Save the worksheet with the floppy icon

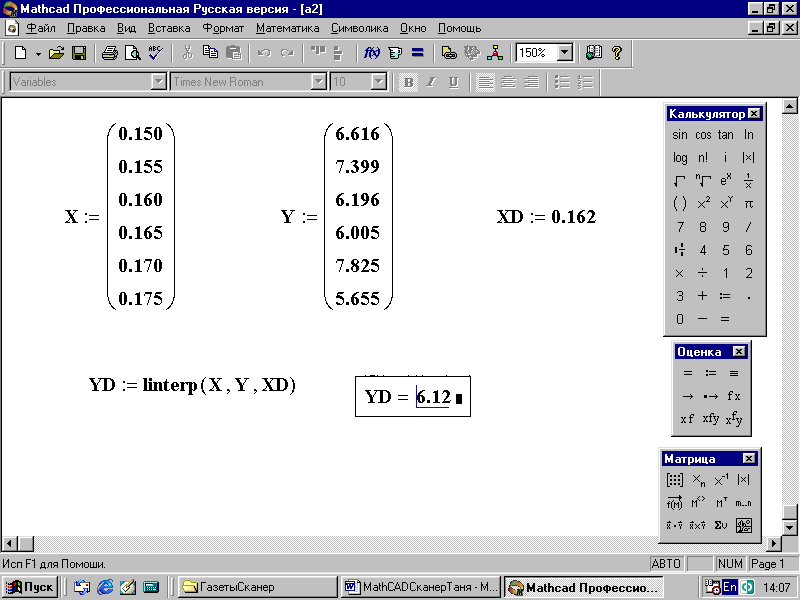(79, 53)
